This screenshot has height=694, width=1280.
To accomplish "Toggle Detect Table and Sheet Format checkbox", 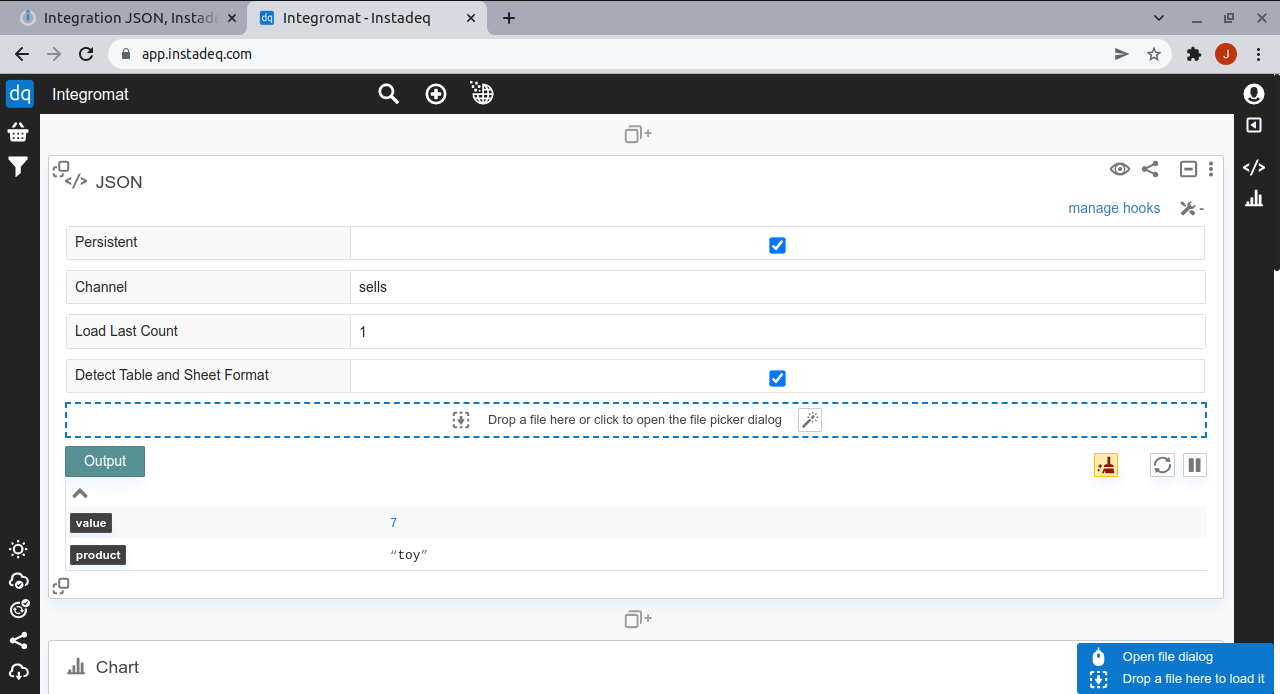I will [777, 378].
